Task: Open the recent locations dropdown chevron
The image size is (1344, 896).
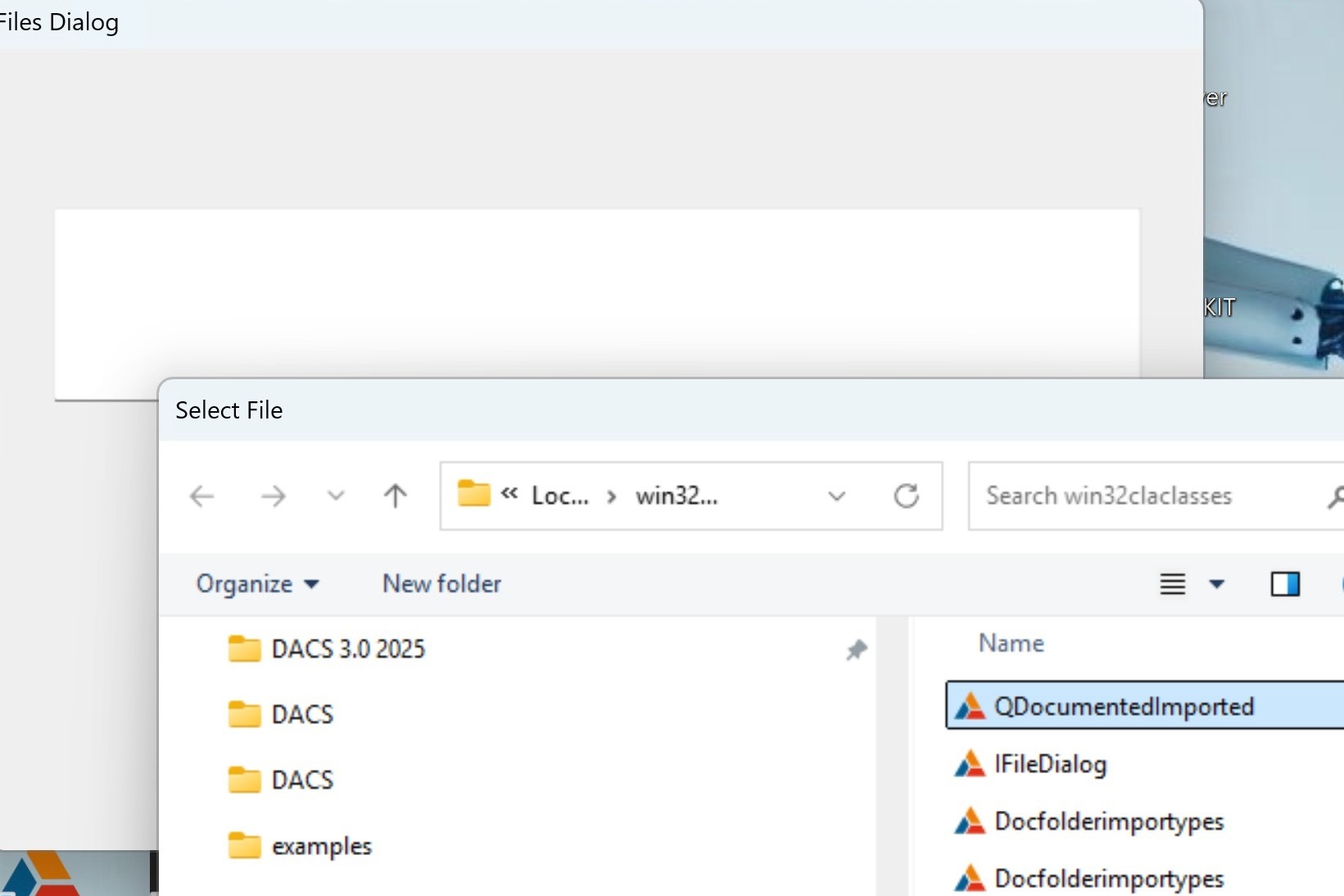Action: 336,496
